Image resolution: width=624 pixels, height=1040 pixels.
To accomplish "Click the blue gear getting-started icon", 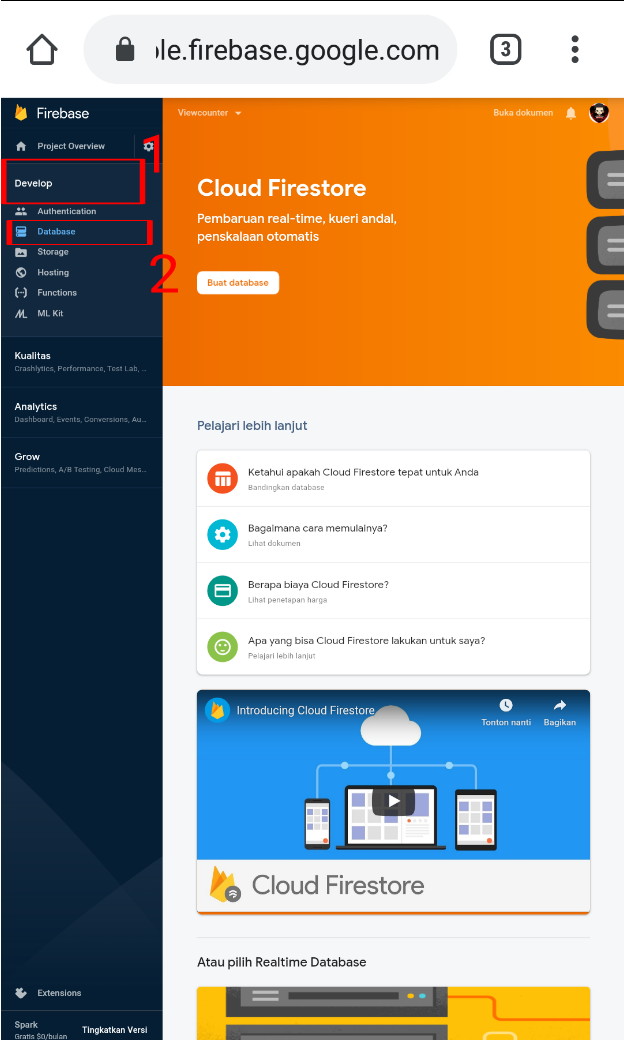I will [x=223, y=535].
